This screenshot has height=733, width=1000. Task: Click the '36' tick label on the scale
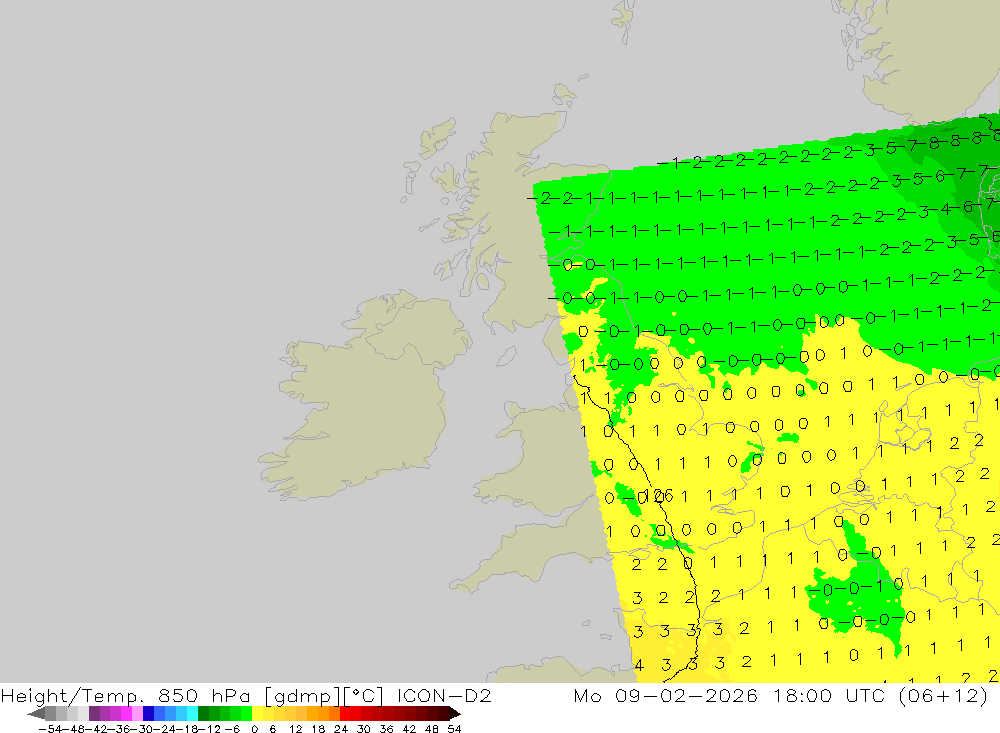386,729
